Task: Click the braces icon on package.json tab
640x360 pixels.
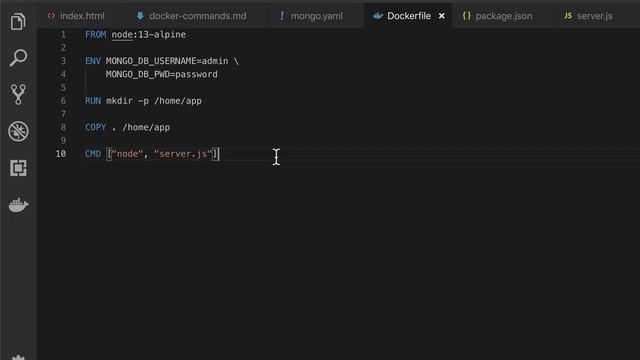Action: click(x=467, y=16)
